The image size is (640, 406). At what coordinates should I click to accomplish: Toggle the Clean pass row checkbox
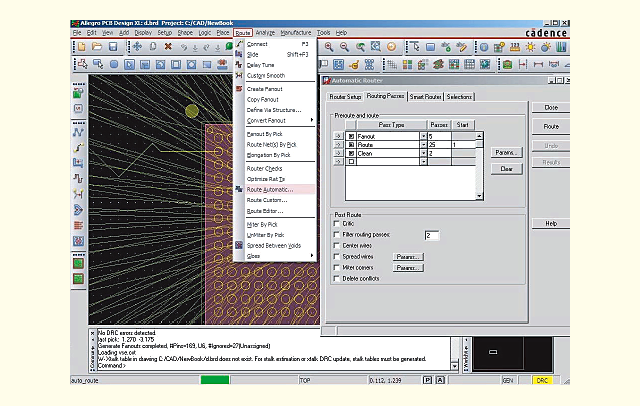(351, 153)
